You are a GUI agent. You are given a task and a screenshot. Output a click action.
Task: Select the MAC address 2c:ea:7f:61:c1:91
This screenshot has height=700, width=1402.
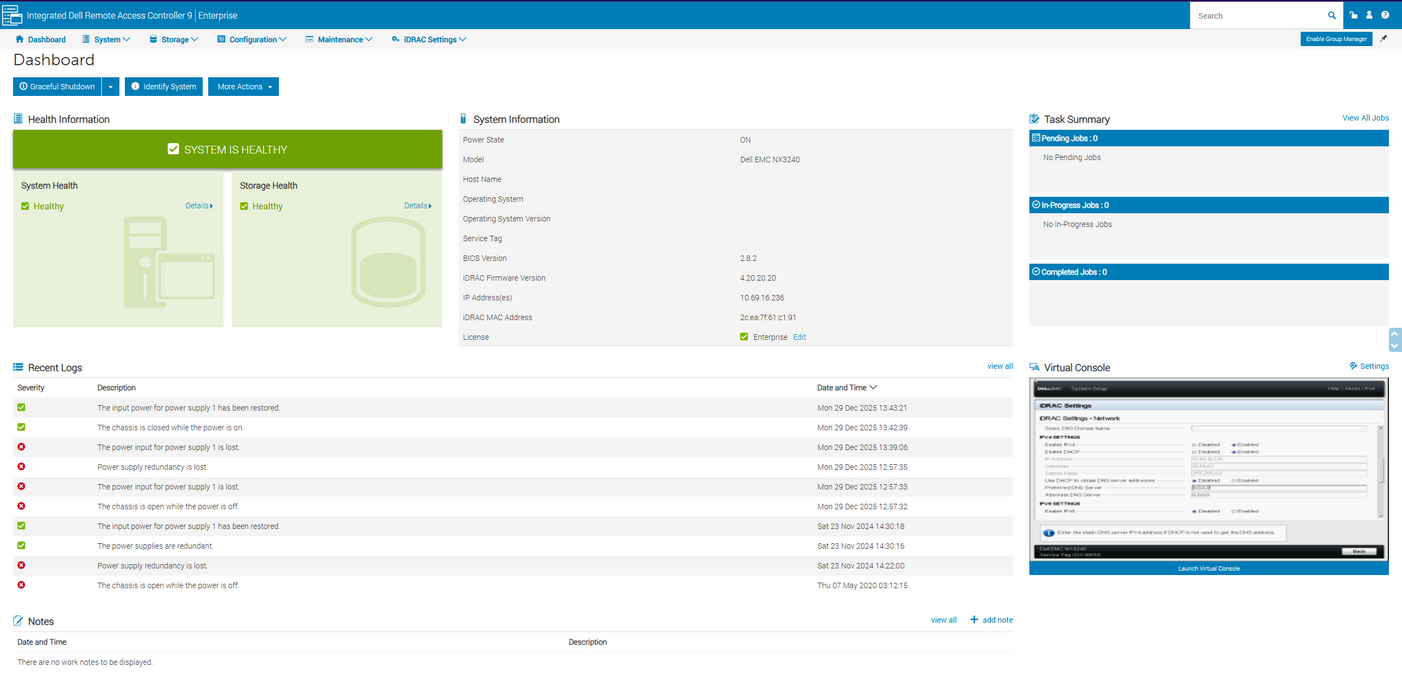click(768, 317)
